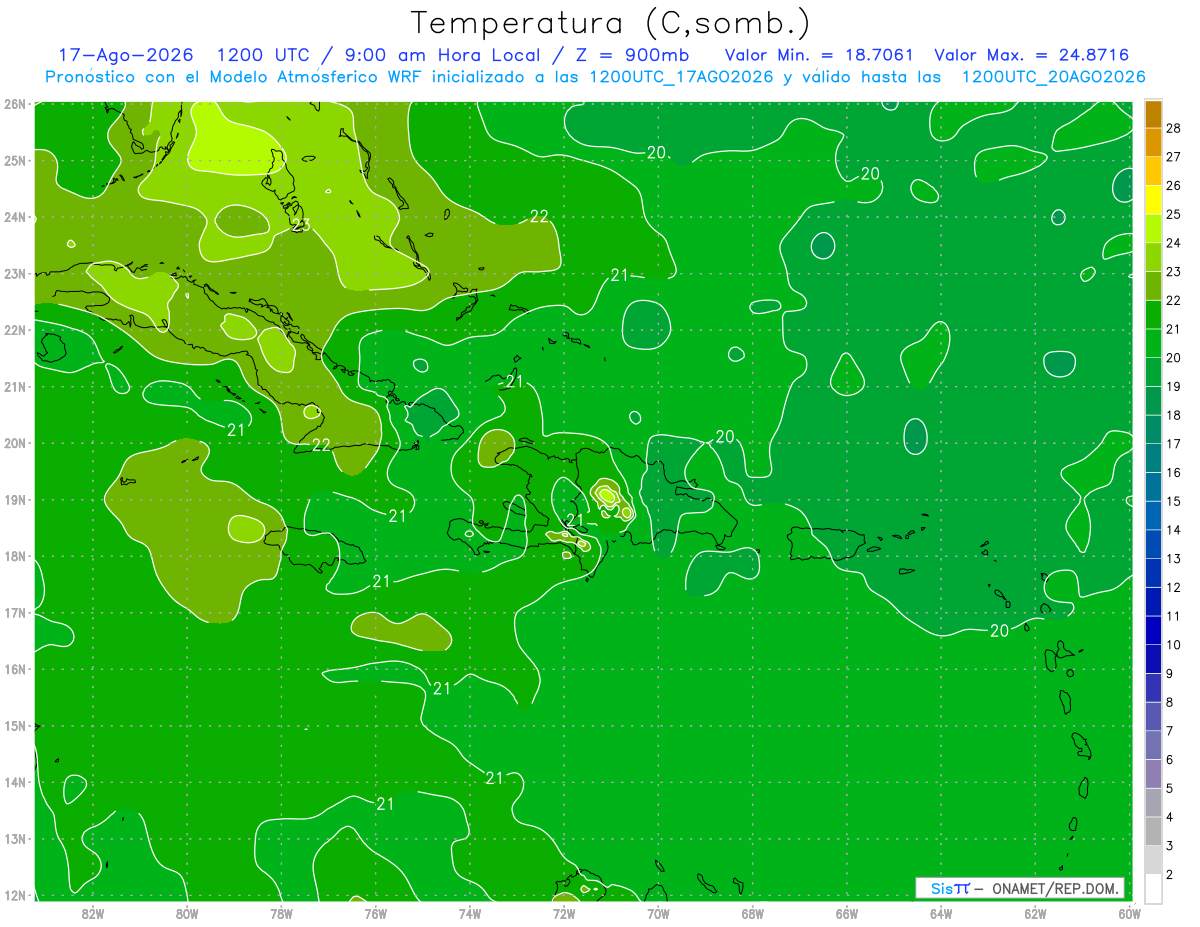Image resolution: width=1200 pixels, height=927 pixels.
Task: Click color bar value "15"
Action: 1174,501
